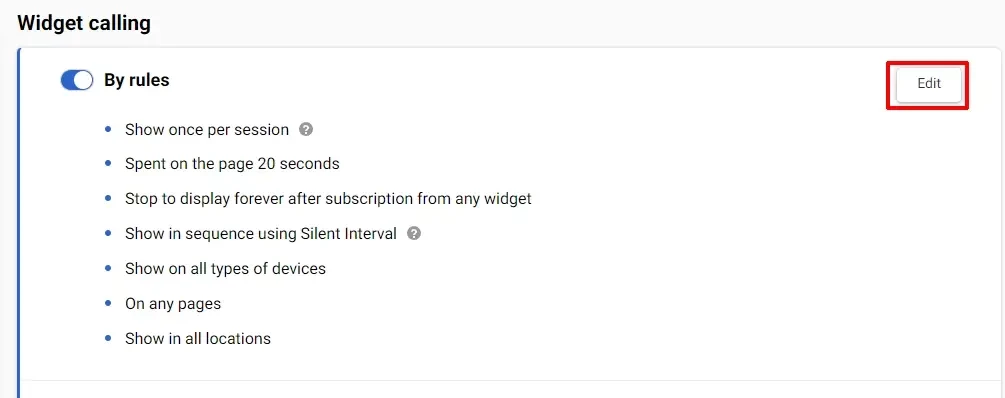
Task: Click bullet point before On any pages
Action: click(x=108, y=303)
